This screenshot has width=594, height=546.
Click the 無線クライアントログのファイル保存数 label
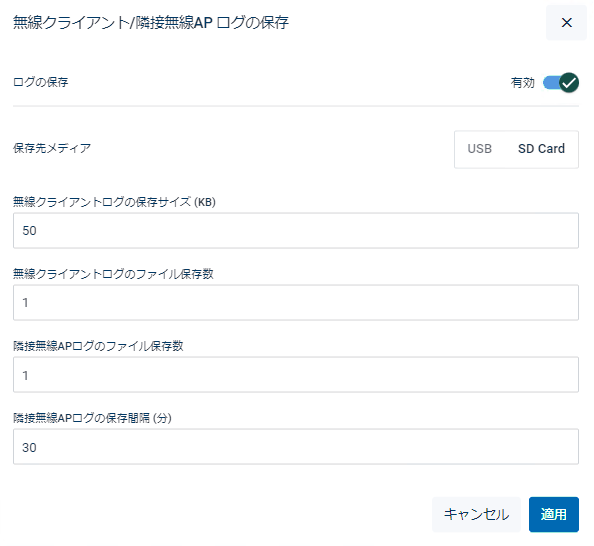113,274
